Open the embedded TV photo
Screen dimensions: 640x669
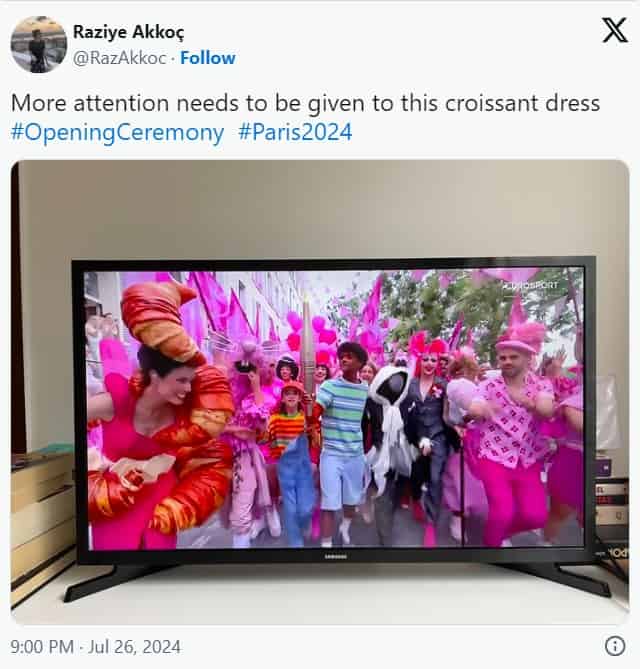(320, 392)
